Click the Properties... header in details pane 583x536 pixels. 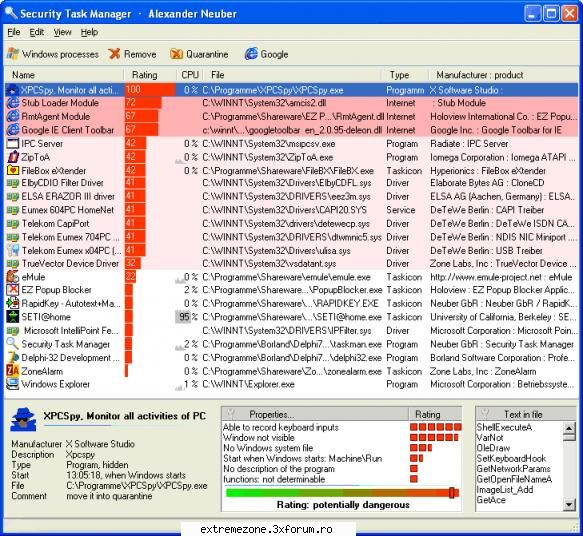pos(315,414)
